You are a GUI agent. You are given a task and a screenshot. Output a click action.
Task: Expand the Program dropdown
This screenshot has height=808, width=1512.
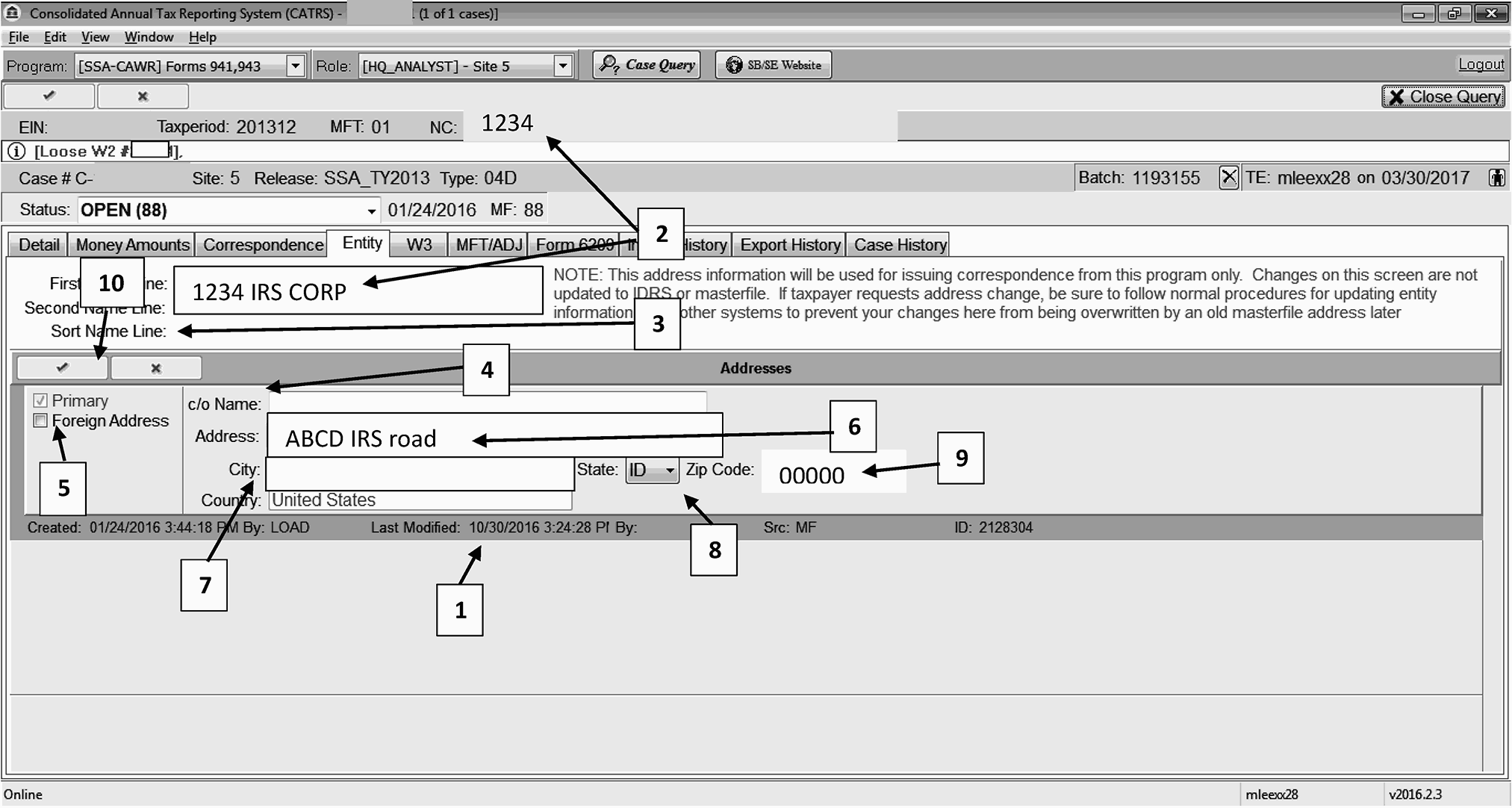[x=296, y=66]
